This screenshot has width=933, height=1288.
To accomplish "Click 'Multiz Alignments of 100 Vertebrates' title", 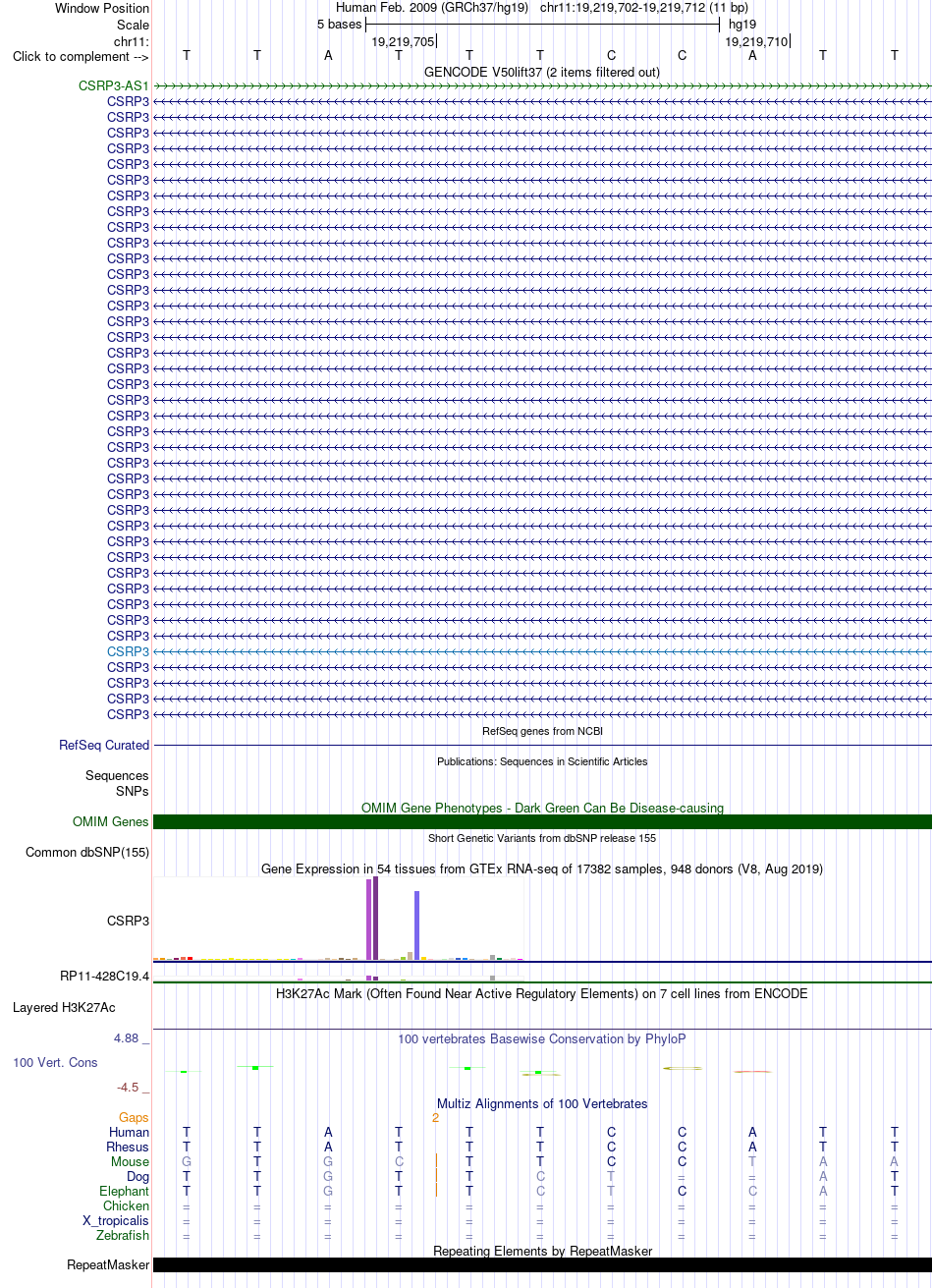I will [542, 1103].
